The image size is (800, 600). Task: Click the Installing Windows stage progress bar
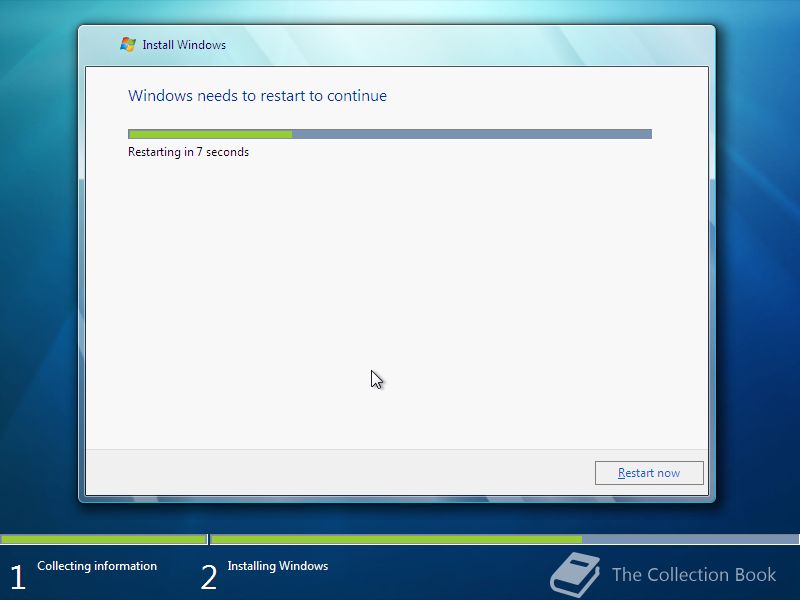pos(505,539)
